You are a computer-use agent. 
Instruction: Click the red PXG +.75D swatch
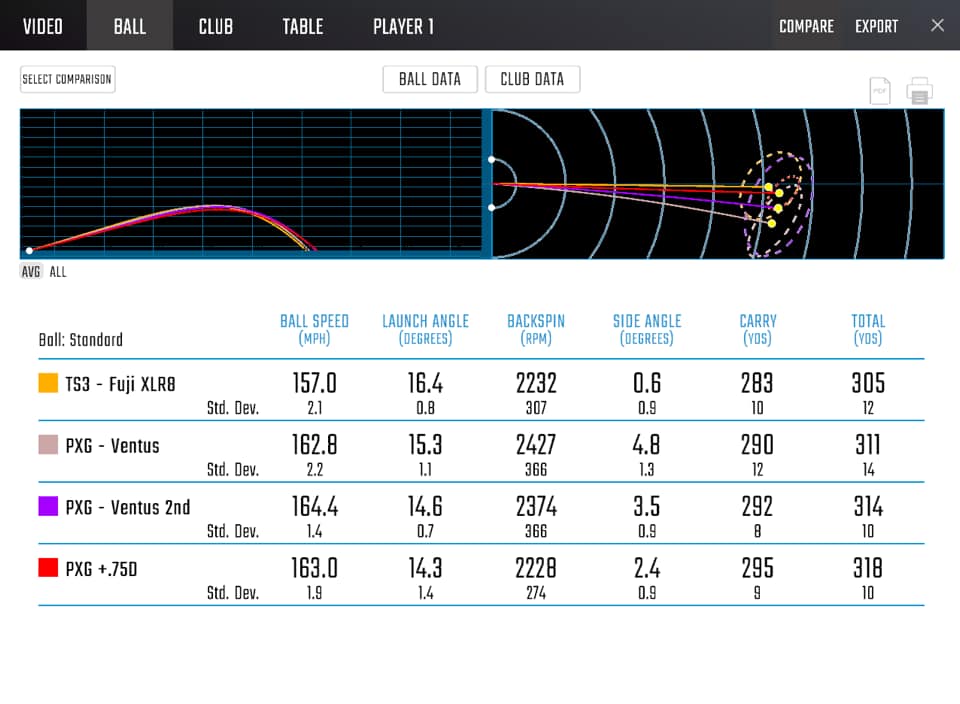(x=48, y=568)
